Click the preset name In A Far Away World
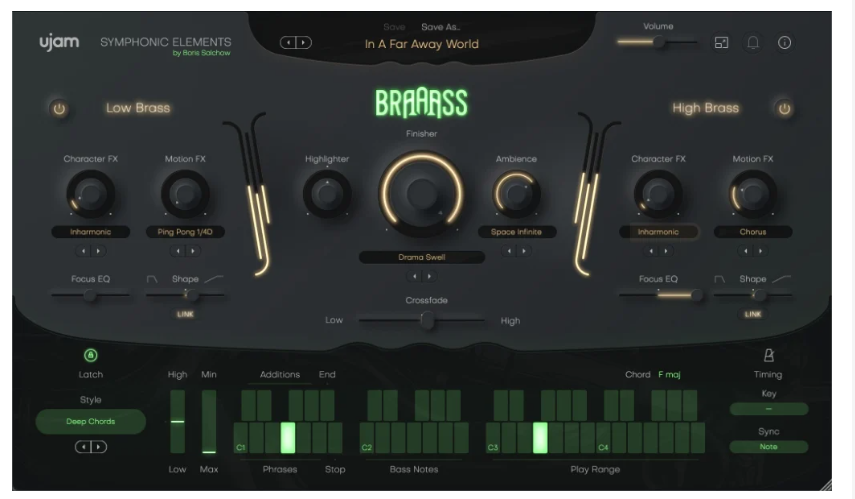The image size is (855, 499). pos(422,44)
